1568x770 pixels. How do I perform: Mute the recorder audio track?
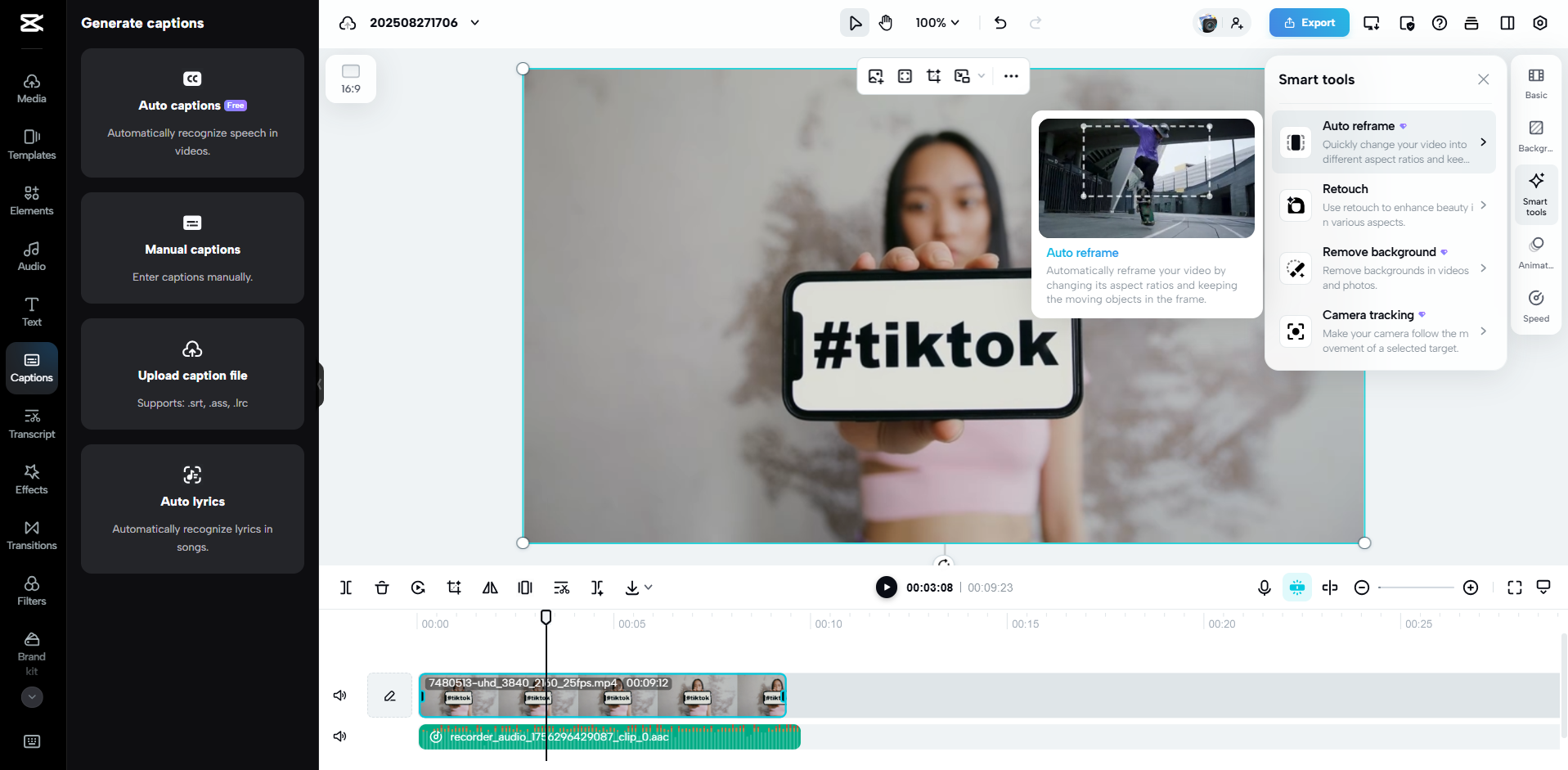[339, 736]
